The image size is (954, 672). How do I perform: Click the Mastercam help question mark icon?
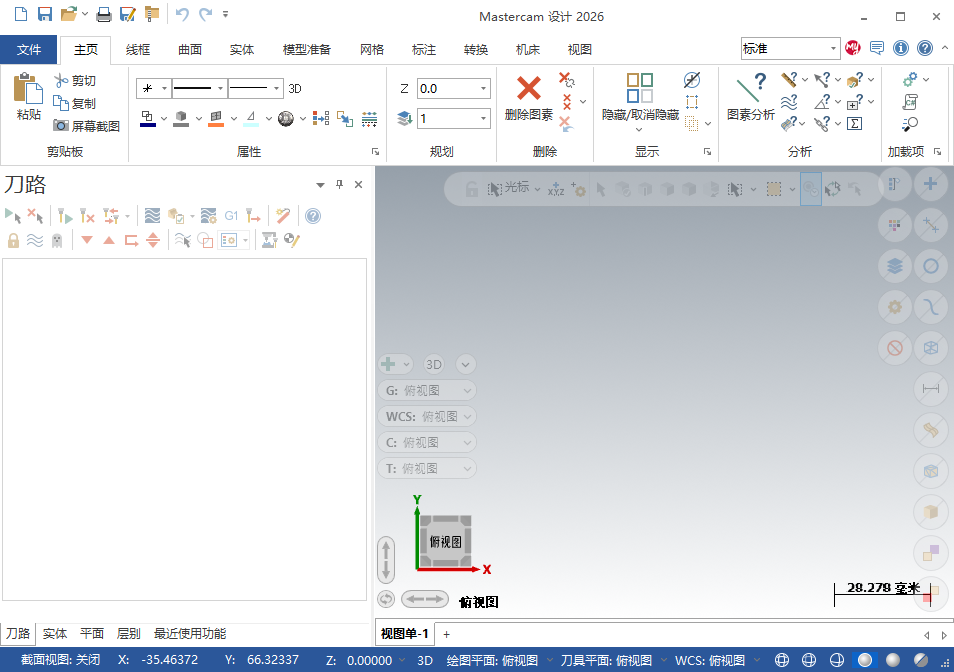[x=925, y=48]
